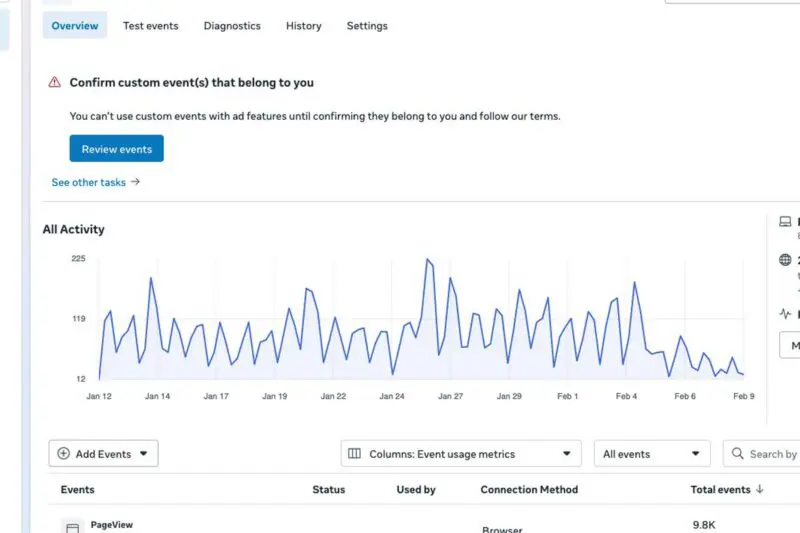Open the Add Events dropdown
800x533 pixels.
[104, 453]
